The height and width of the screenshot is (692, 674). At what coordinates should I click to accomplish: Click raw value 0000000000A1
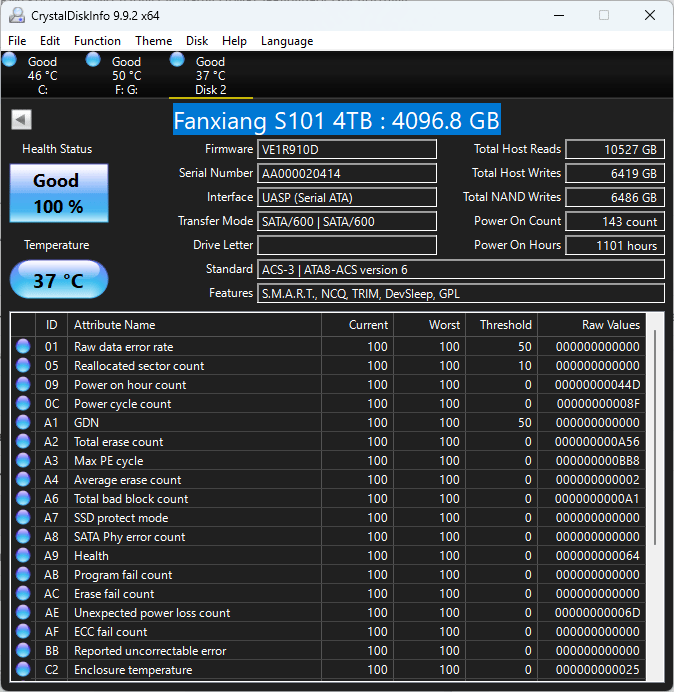point(597,499)
